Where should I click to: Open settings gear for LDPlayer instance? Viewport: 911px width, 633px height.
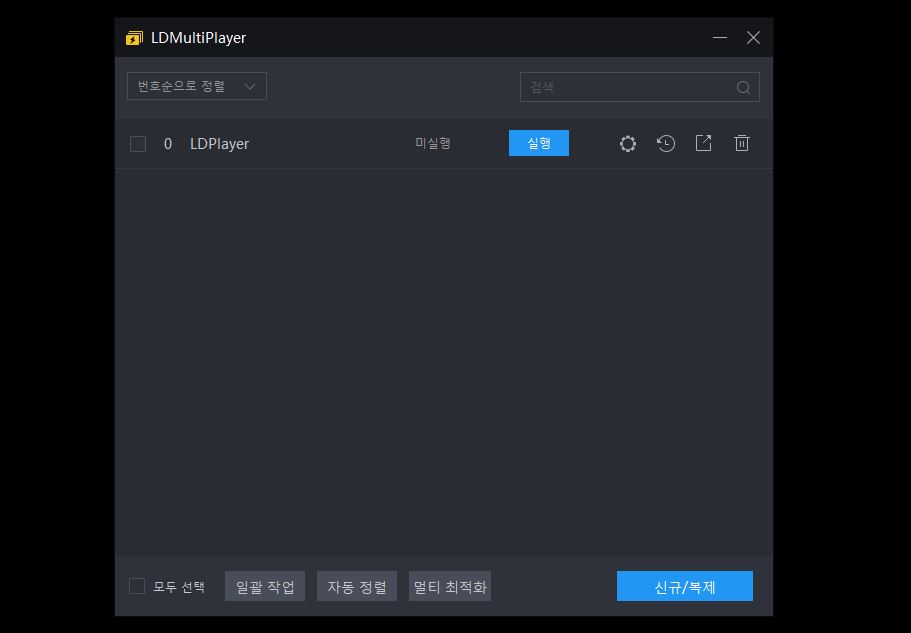click(627, 143)
